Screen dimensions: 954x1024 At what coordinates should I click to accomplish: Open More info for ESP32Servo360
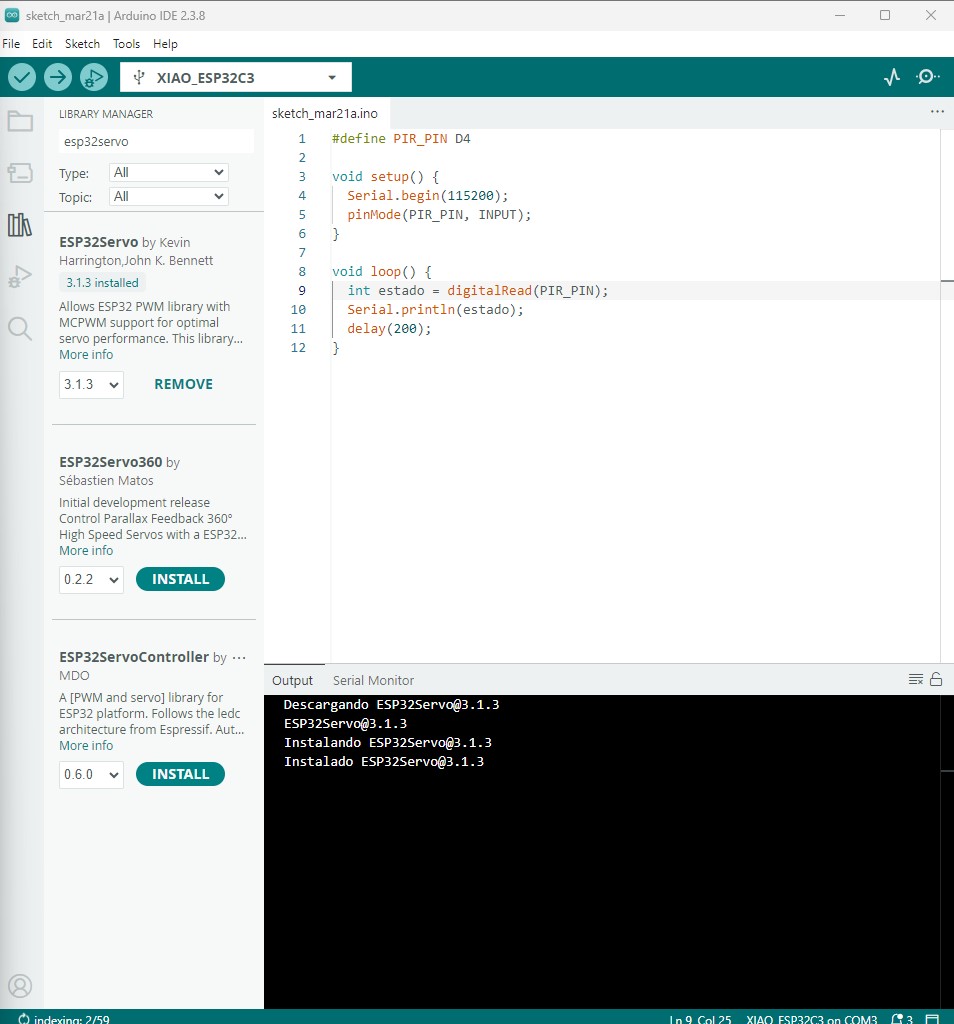(86, 551)
